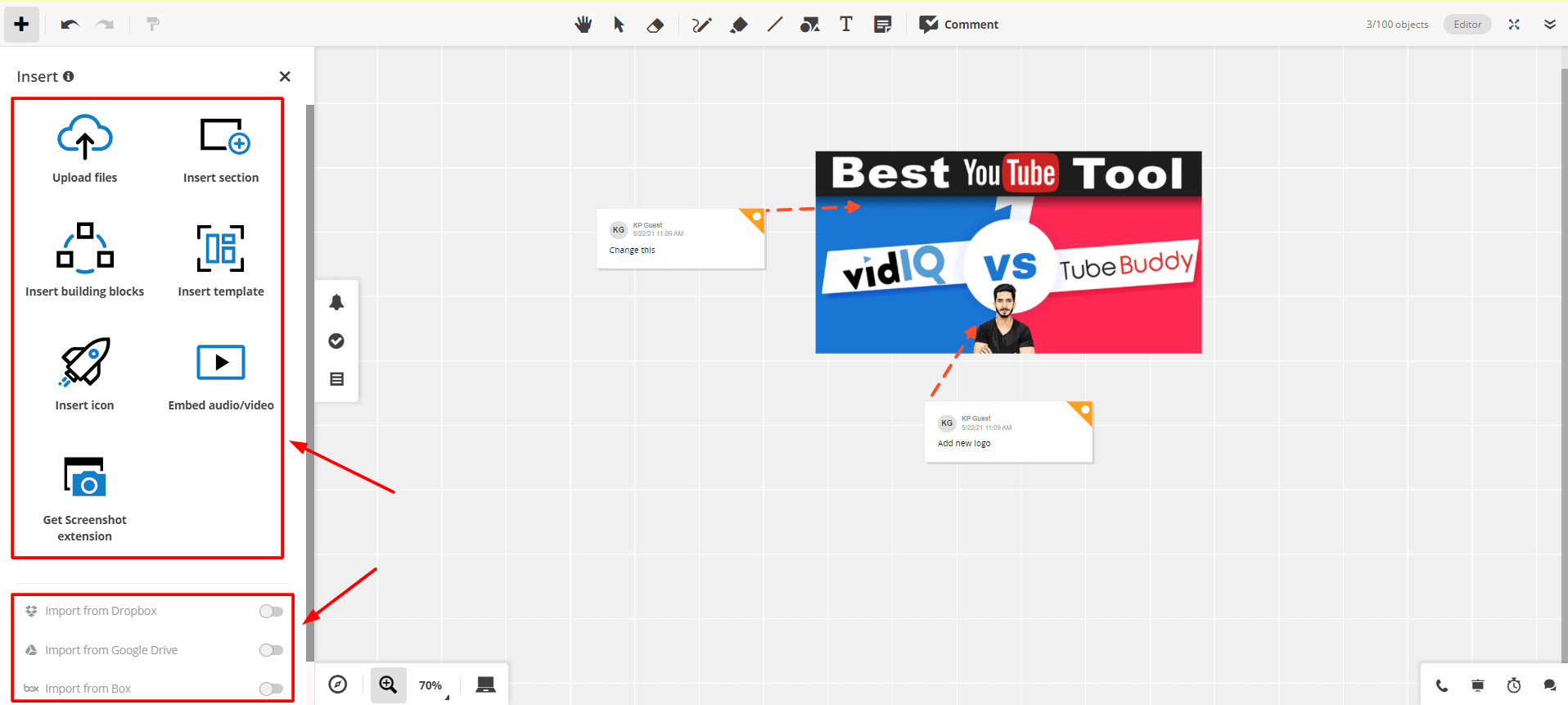Screen dimensions: 1568x705
Task: Click the Editor role badge
Action: [1467, 25]
